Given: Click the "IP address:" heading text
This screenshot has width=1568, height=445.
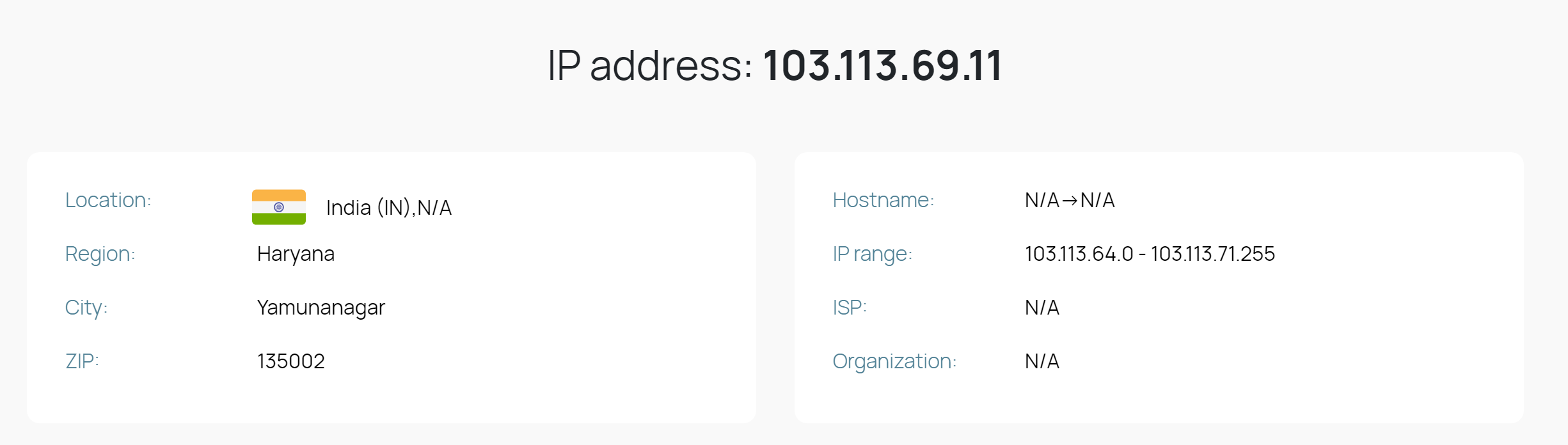Looking at the screenshot, I should (650, 65).
